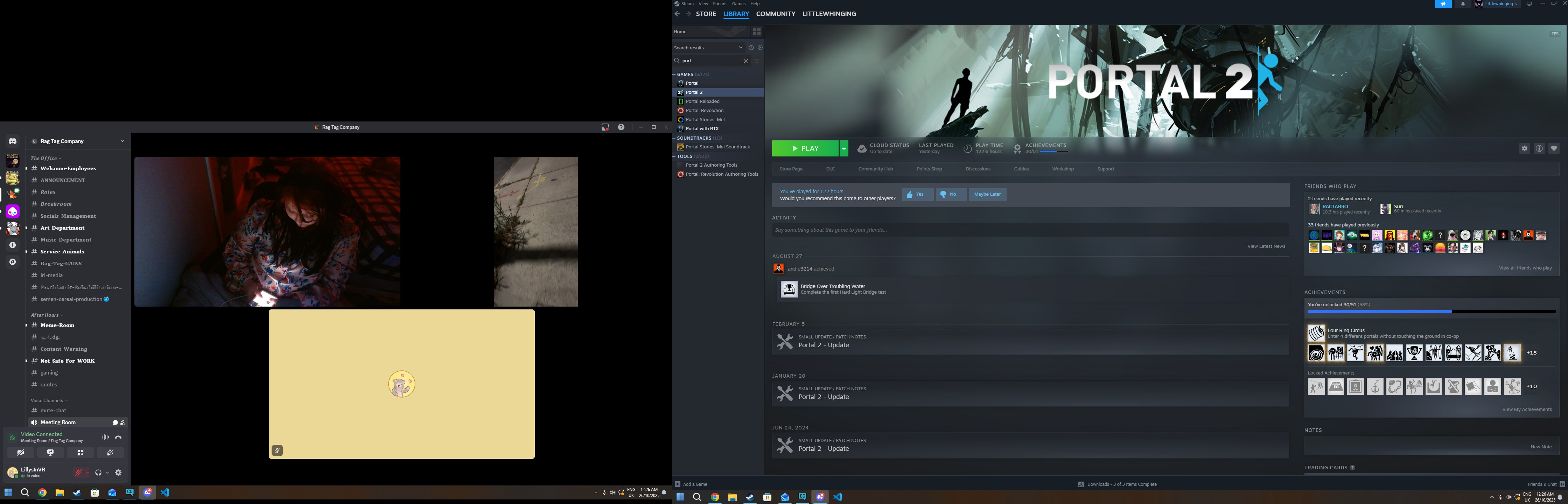Click Discord share your screen icon
Viewport: 1568px width, 504px height.
50,452
